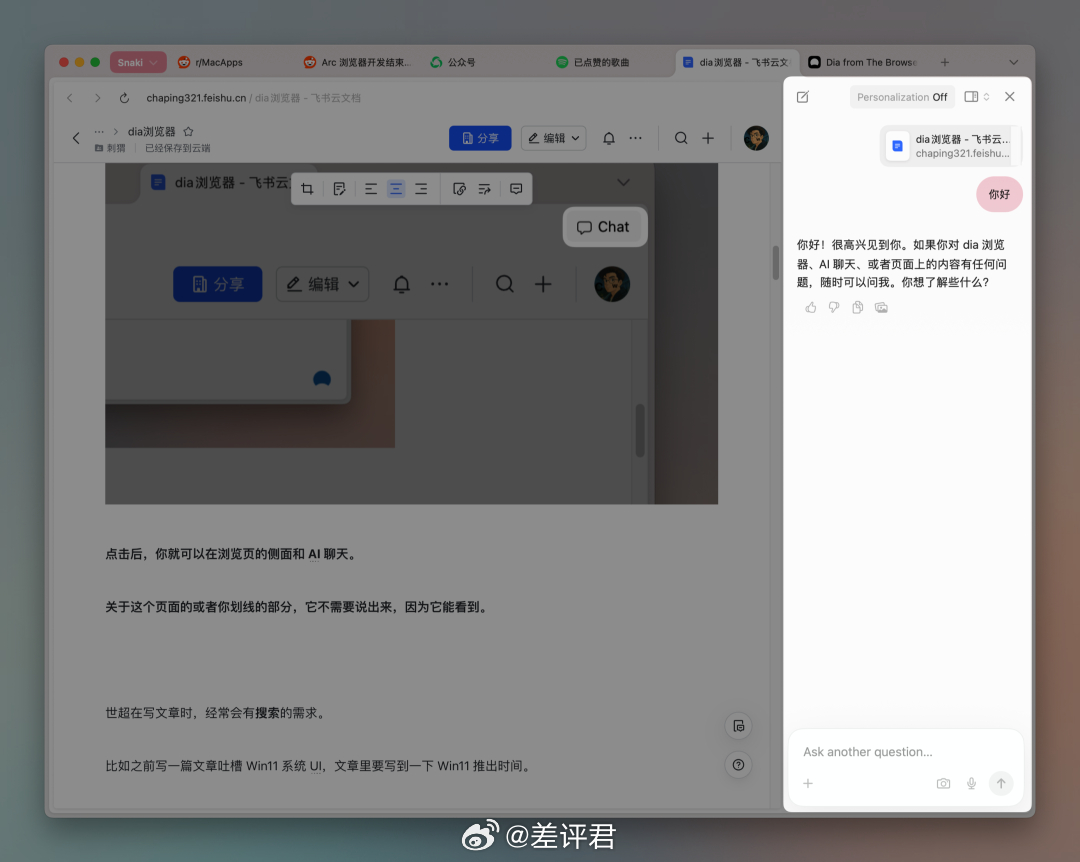Click the Chat button inside screenshot image
1080x862 pixels.
coord(604,227)
